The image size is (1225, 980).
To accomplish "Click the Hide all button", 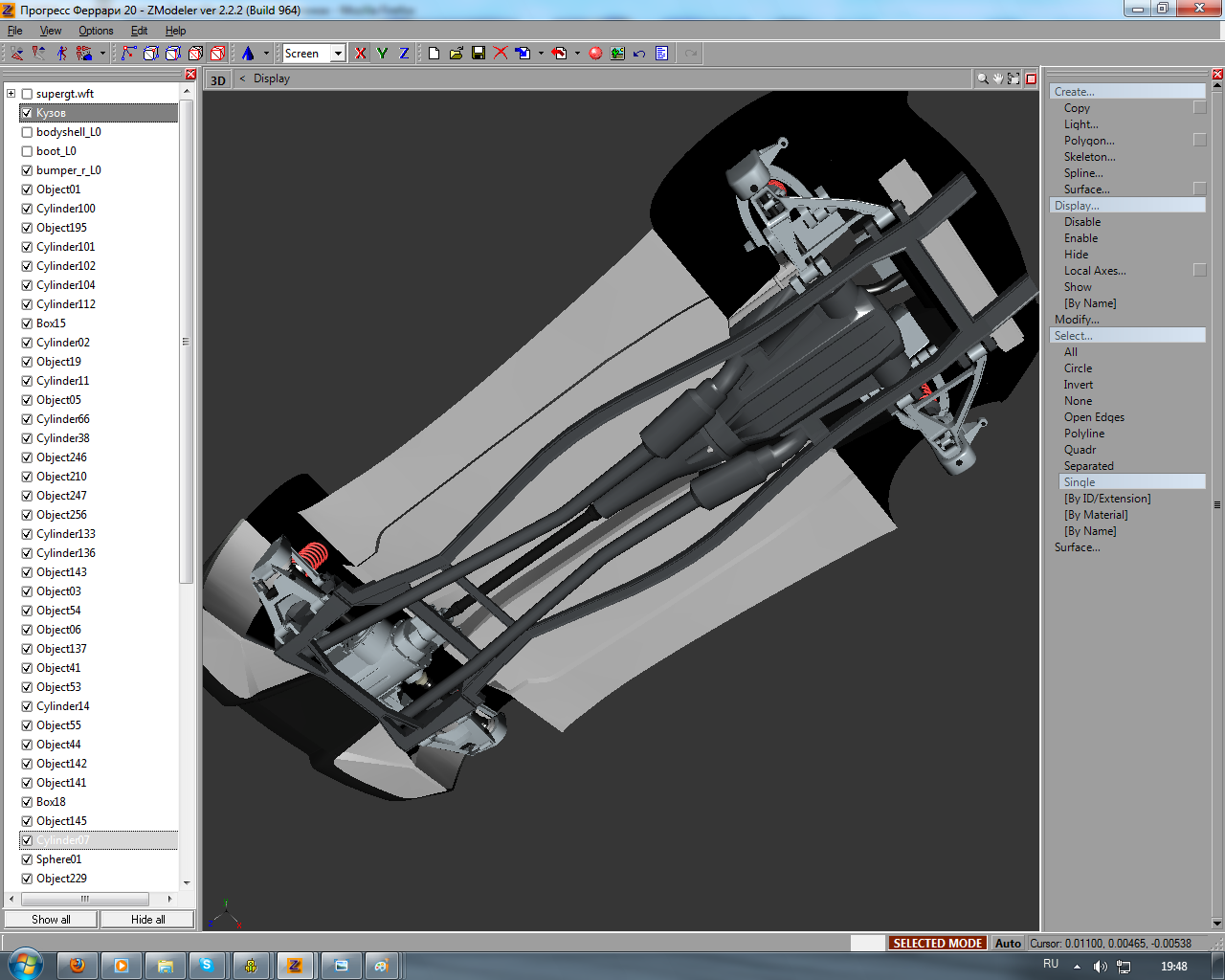I will tap(147, 919).
